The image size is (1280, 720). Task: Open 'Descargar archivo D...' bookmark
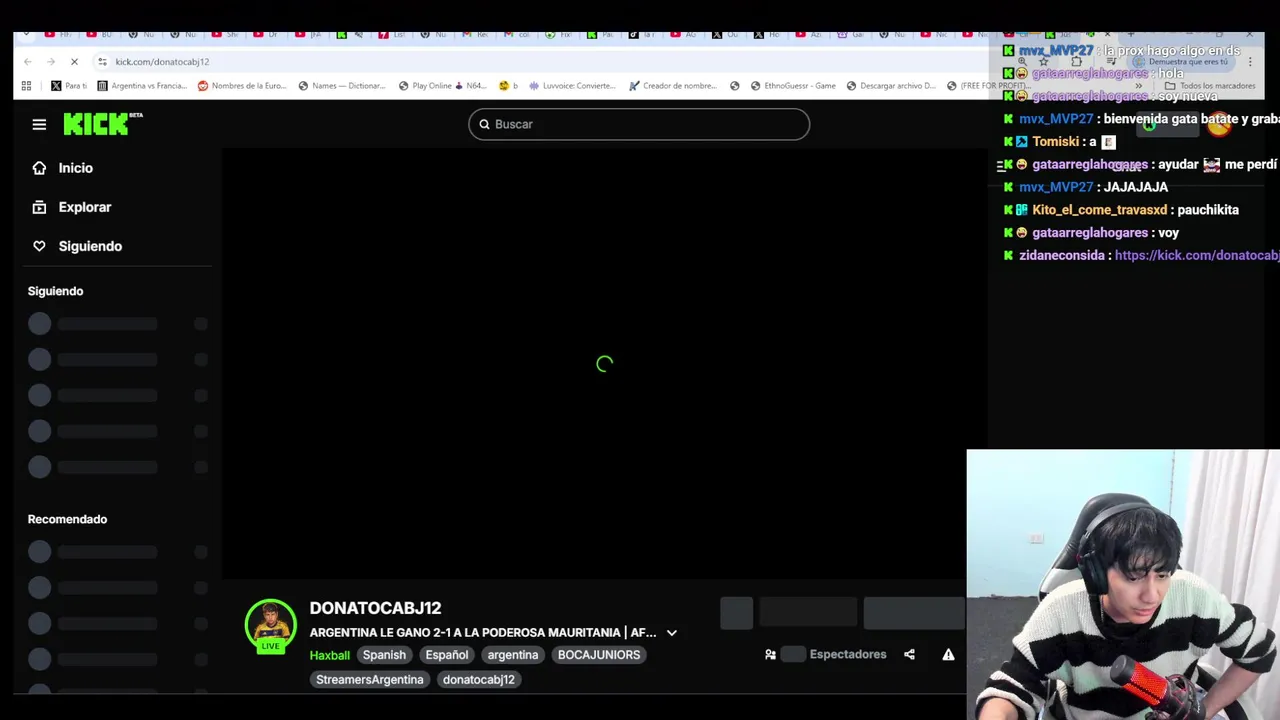tap(891, 86)
